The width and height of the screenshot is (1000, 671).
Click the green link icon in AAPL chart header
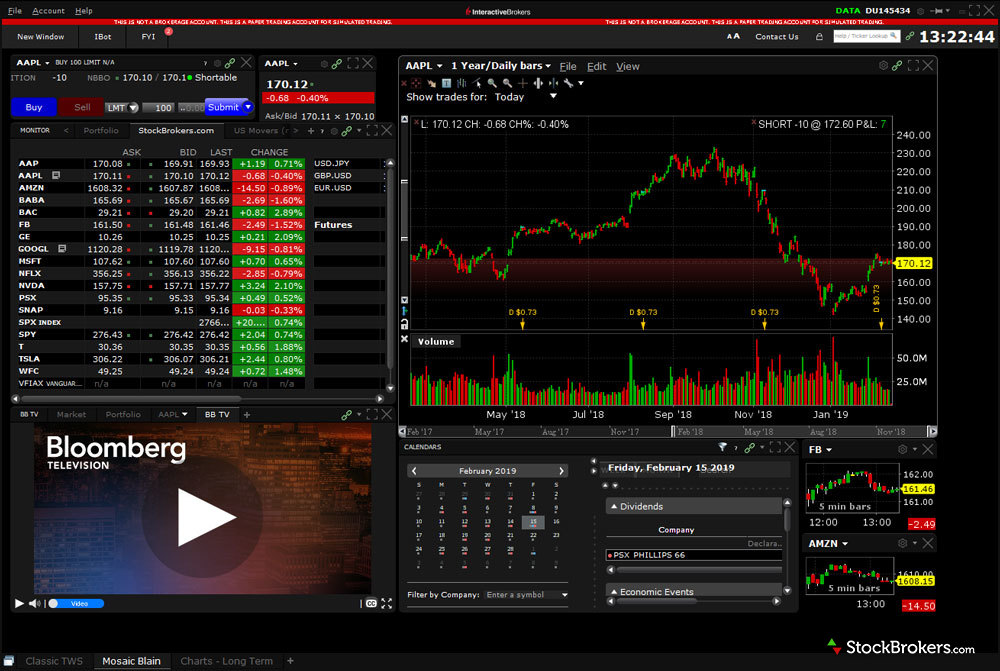(898, 66)
